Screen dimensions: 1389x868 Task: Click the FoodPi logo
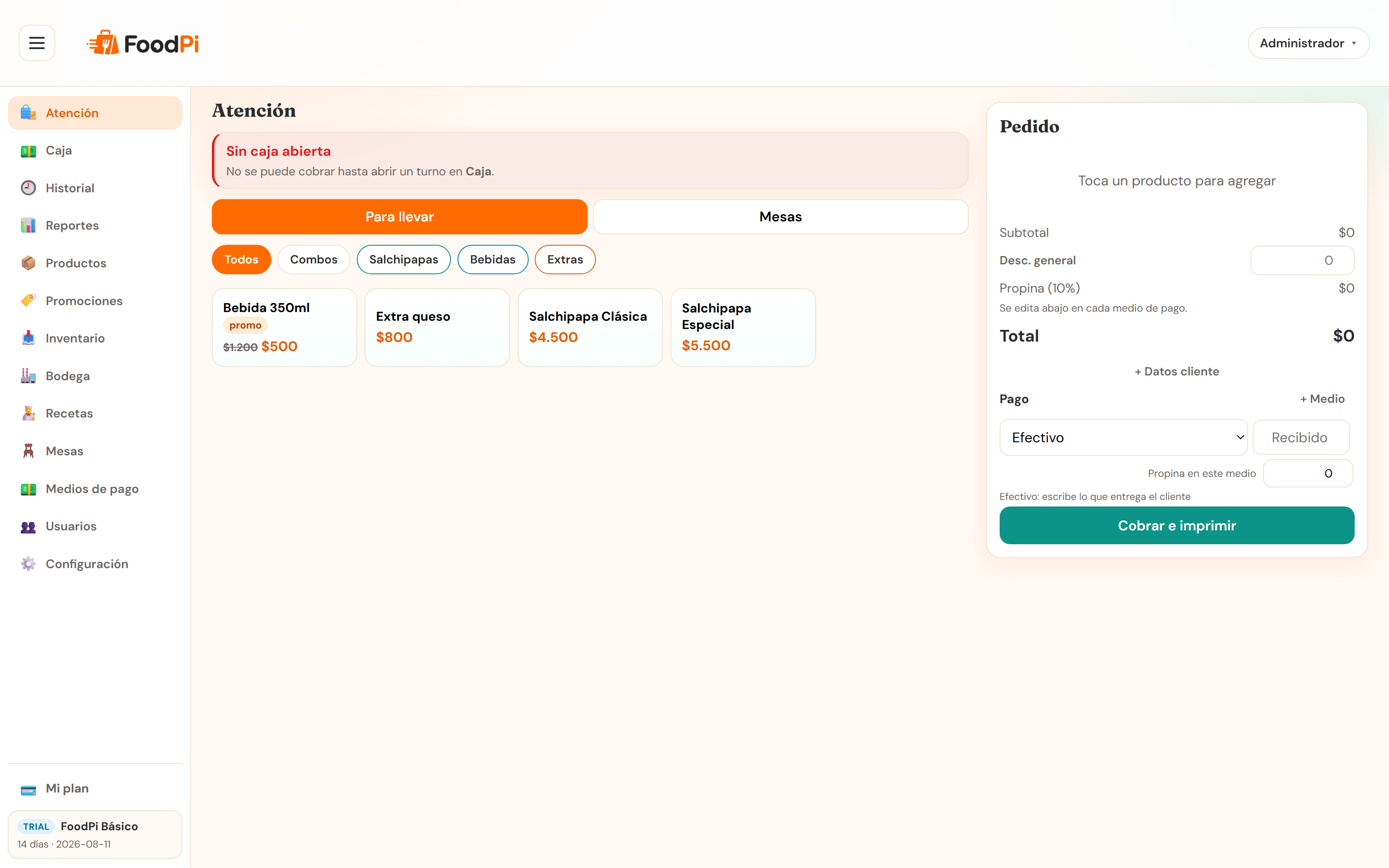click(142, 44)
